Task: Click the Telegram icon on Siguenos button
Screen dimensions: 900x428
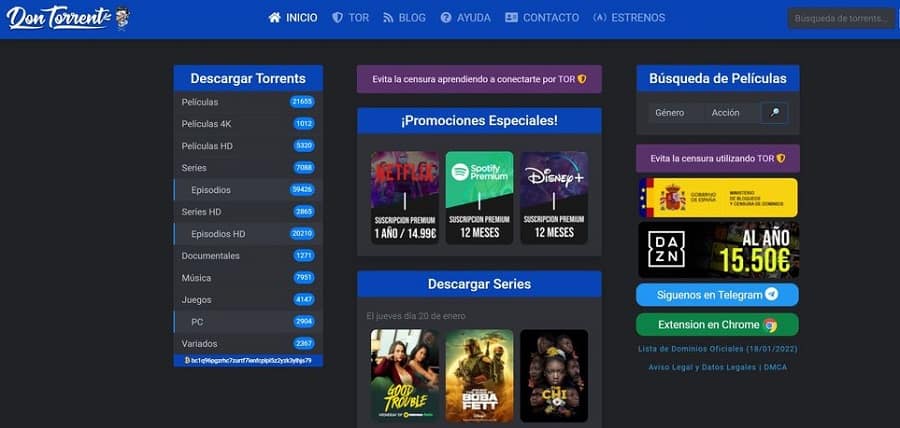Action: click(772, 295)
